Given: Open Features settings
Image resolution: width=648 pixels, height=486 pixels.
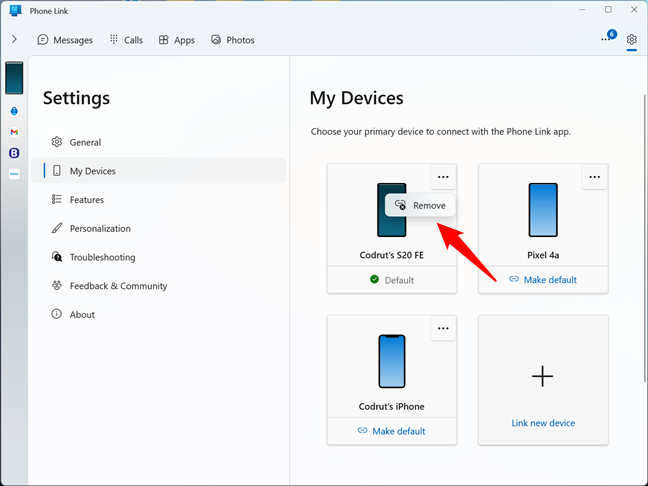Looking at the screenshot, I should 159,200.
